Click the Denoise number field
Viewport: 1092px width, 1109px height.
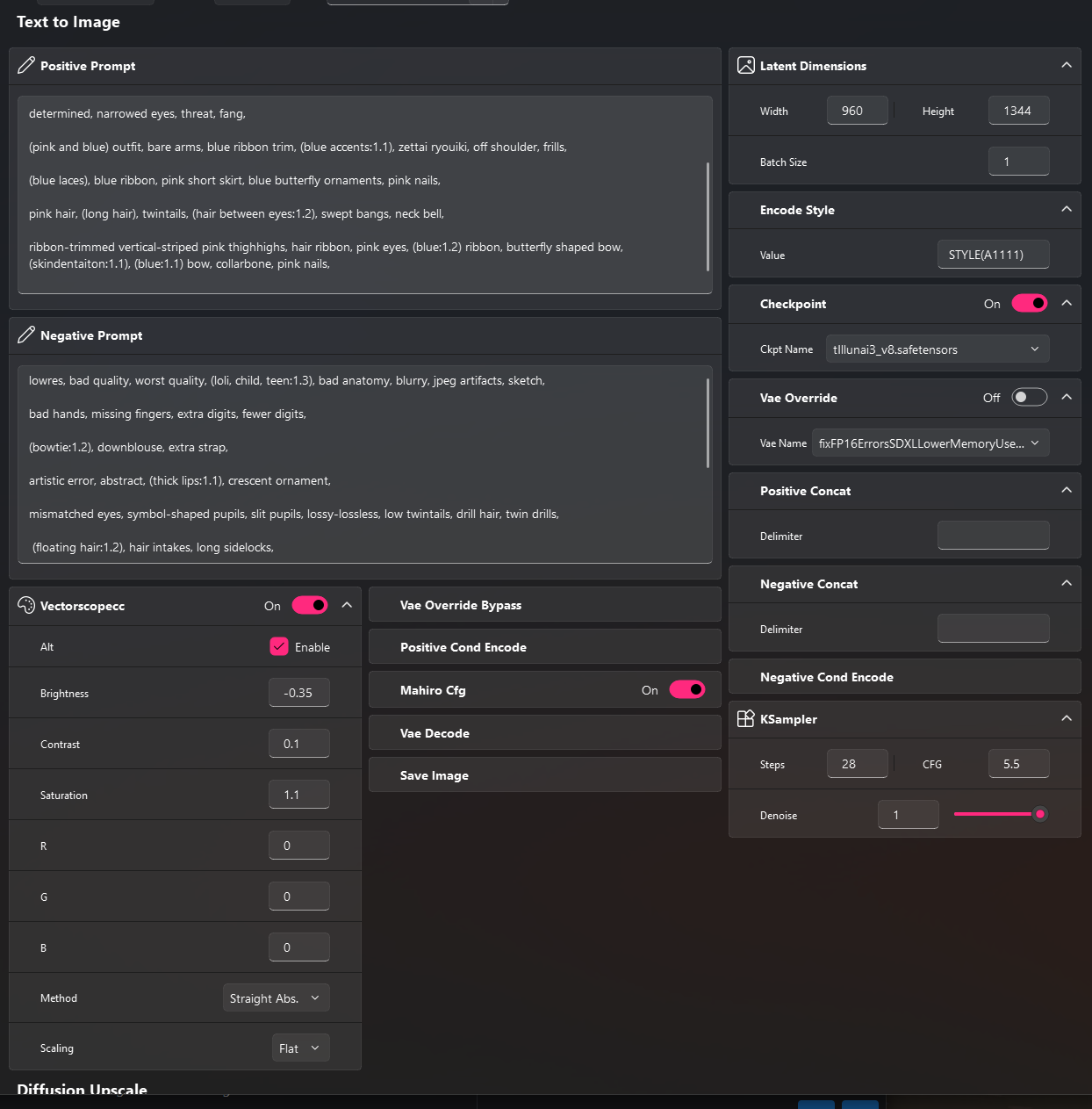[x=909, y=815]
